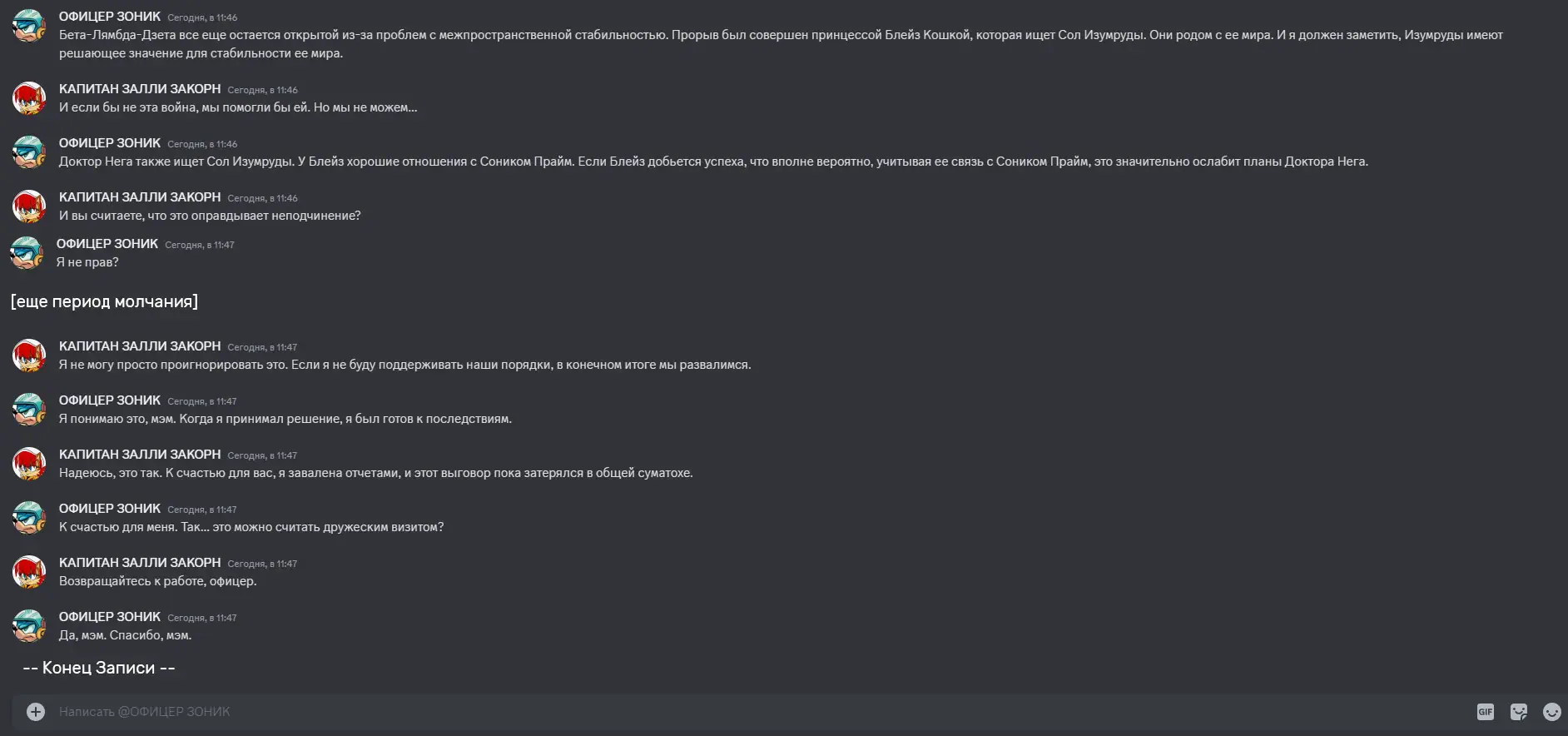Open avatar on "Я не прав?" message
The image size is (1568, 736).
tap(27, 253)
